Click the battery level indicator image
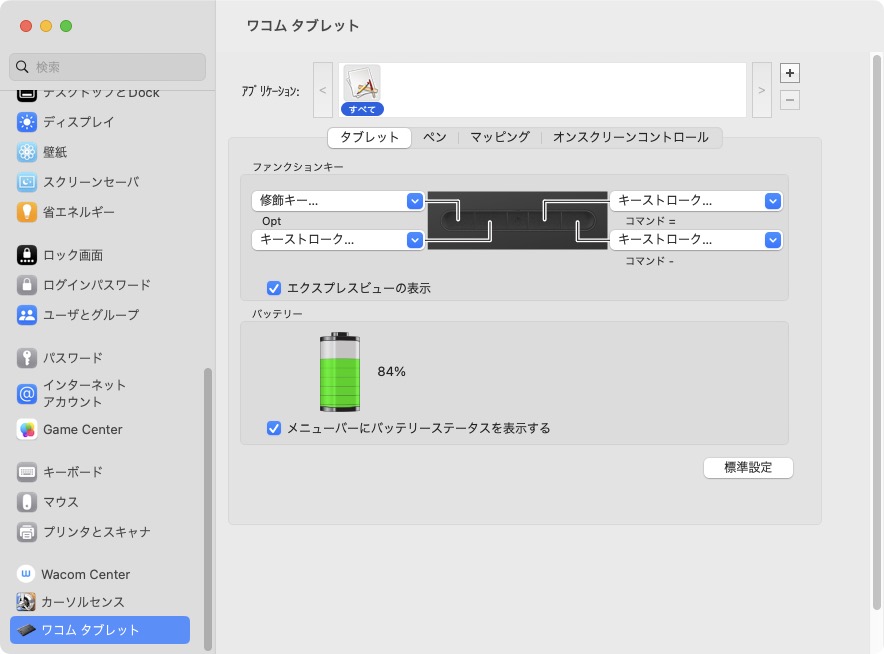The width and height of the screenshot is (884, 654). (339, 372)
